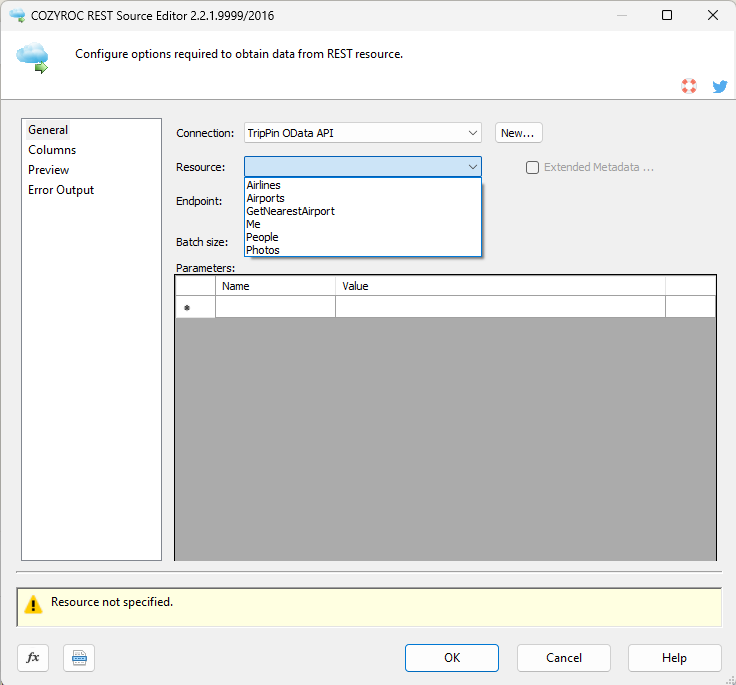Click the empty Name cell in Parameters
Image resolution: width=736 pixels, height=685 pixels.
coord(275,307)
